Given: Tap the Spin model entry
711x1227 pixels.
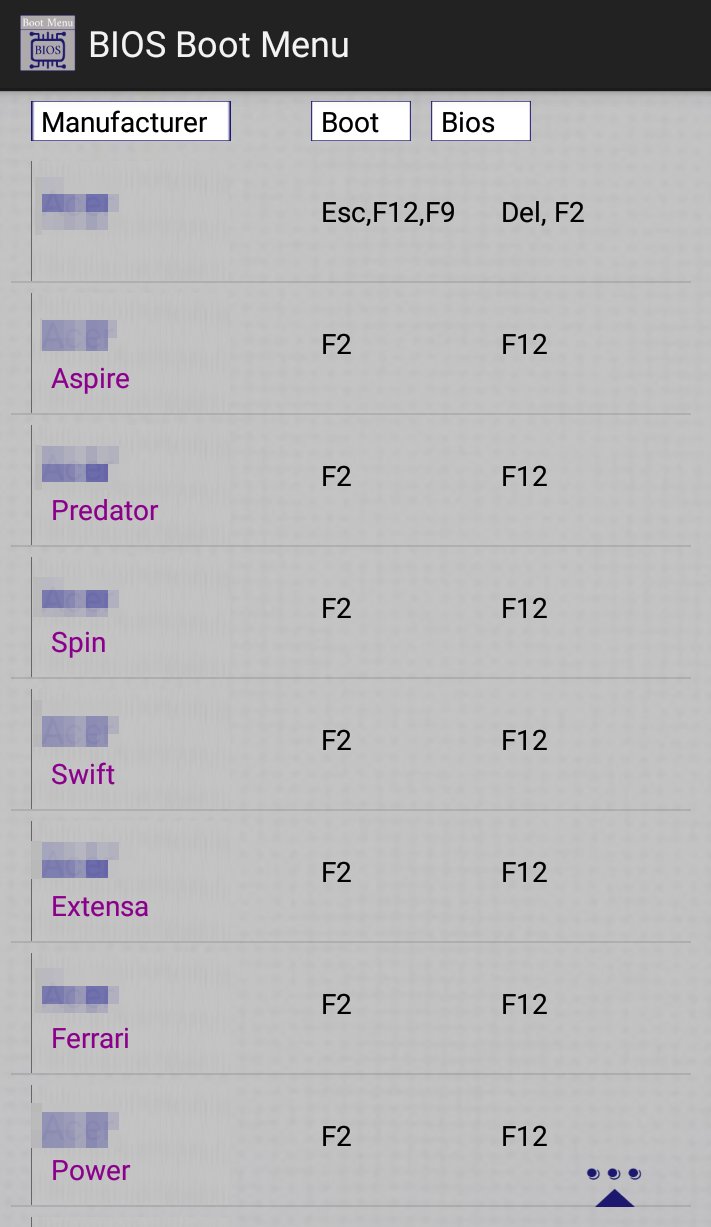Looking at the screenshot, I should [78, 643].
